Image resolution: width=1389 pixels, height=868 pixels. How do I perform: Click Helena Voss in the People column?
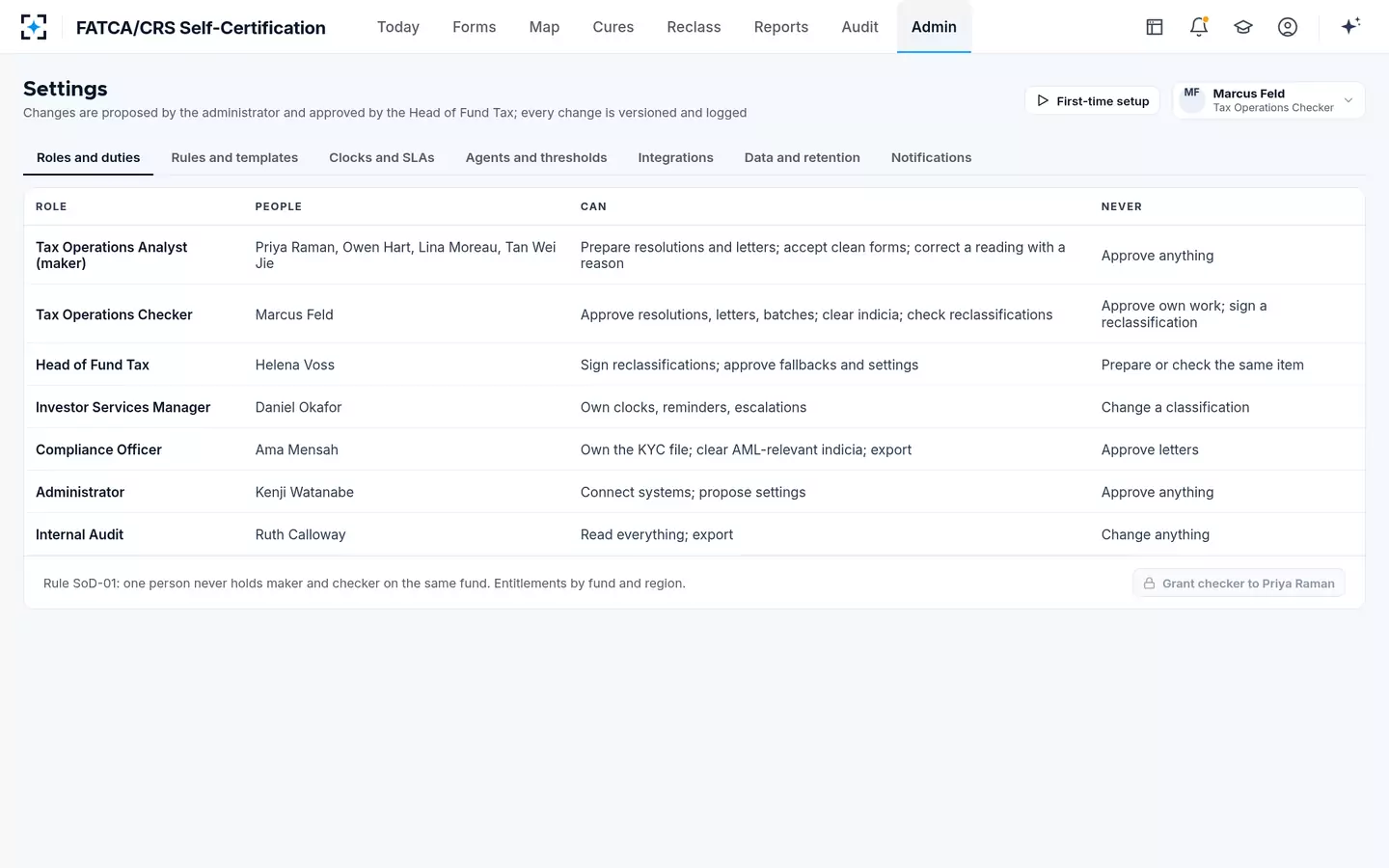coord(295,365)
